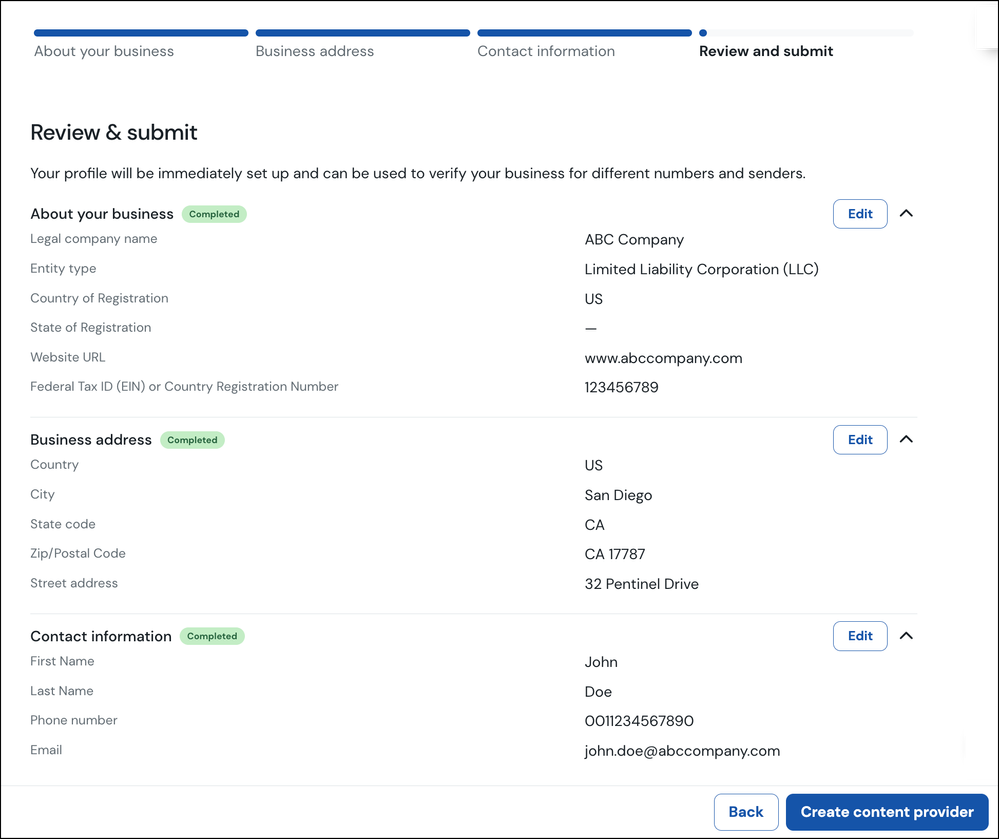Select the Doe last name value
This screenshot has width=999, height=839.
click(x=598, y=692)
